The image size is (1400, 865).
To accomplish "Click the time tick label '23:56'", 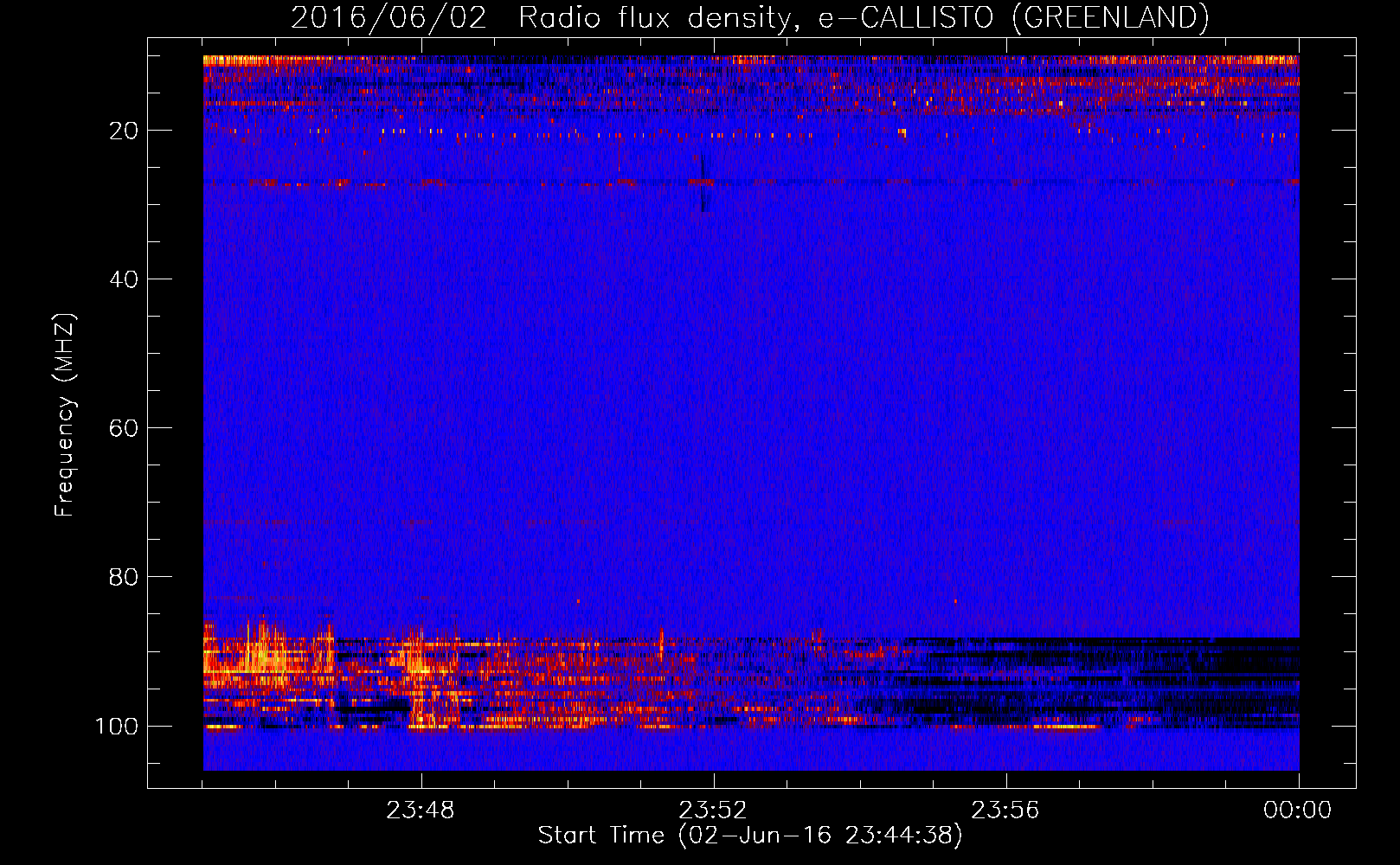I will [x=1005, y=811].
